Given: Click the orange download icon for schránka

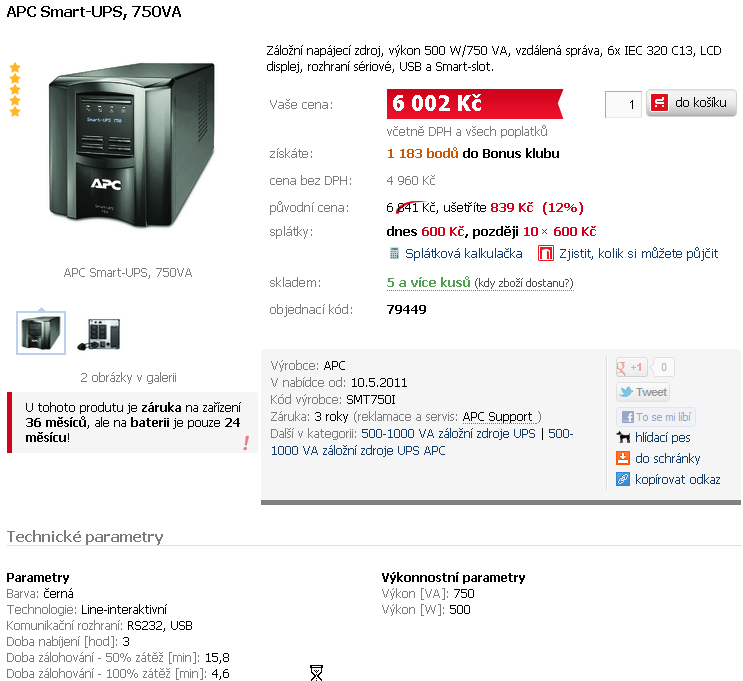Looking at the screenshot, I should (x=623, y=458).
